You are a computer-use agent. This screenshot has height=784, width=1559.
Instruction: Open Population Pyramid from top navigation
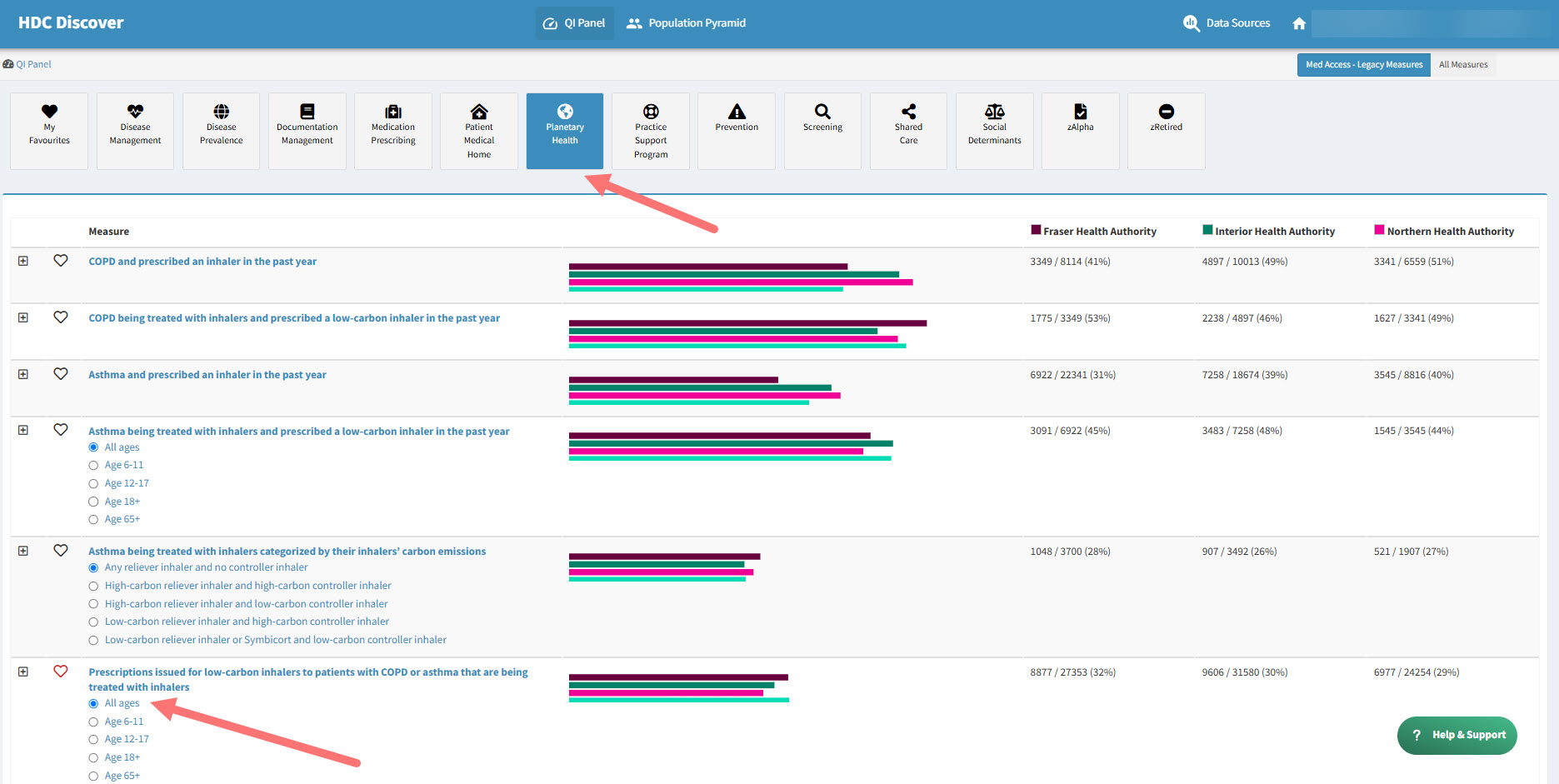687,23
